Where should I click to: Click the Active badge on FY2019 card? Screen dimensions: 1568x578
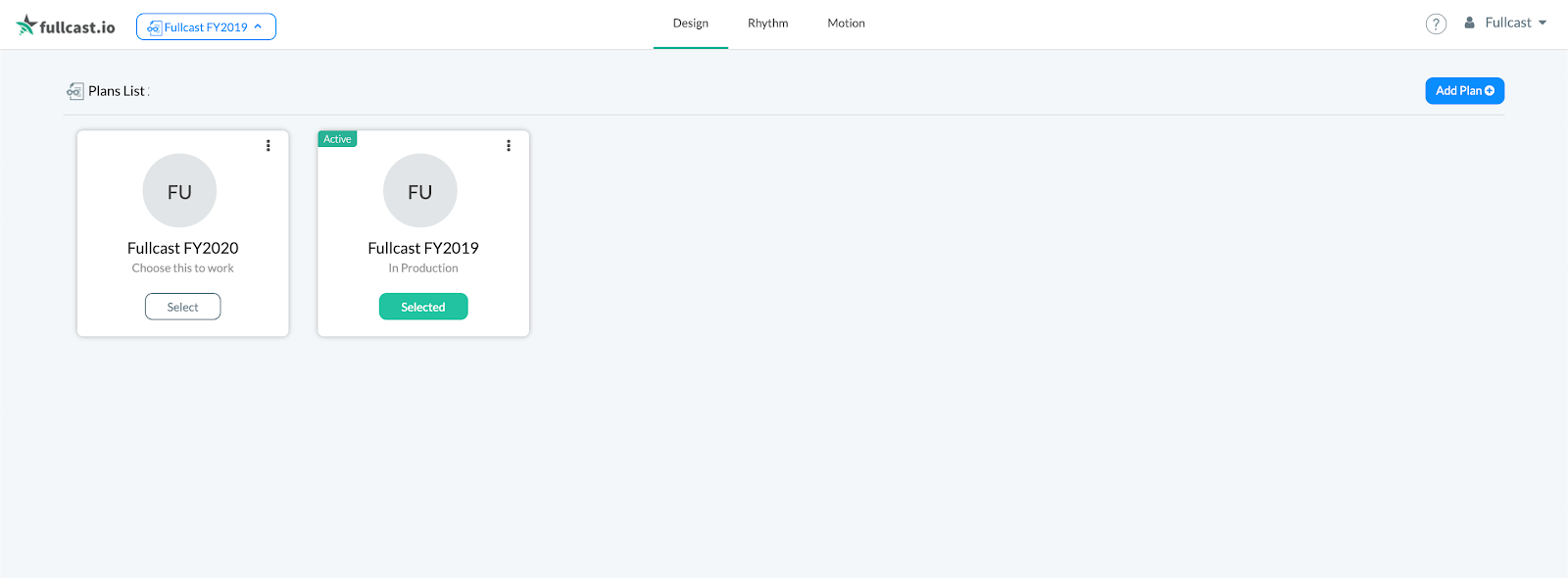pos(337,139)
